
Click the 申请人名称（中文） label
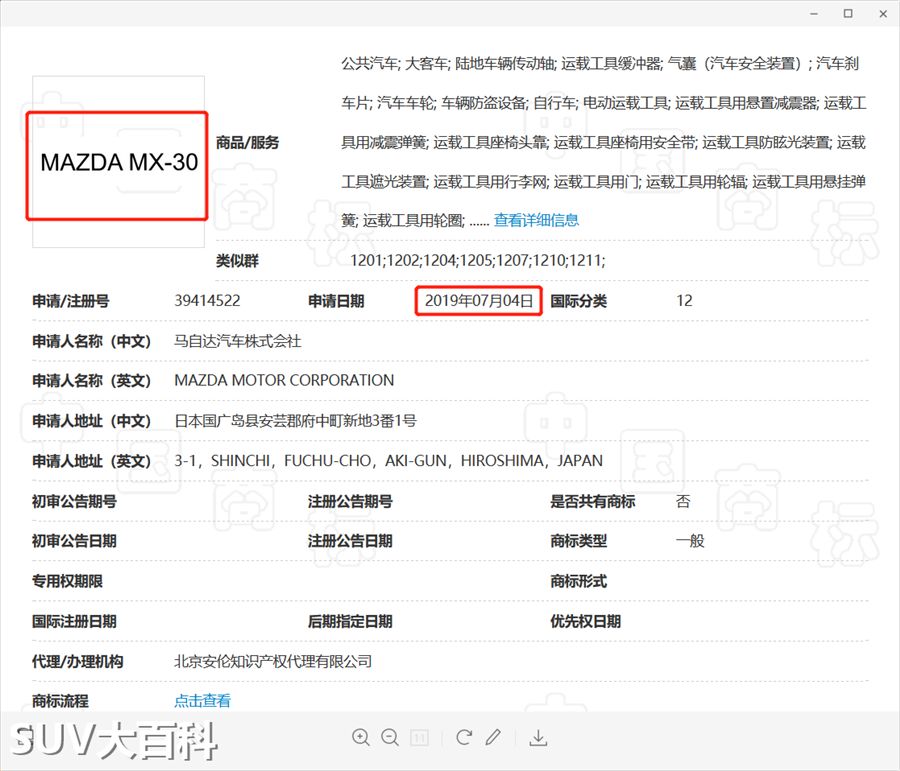pos(91,341)
